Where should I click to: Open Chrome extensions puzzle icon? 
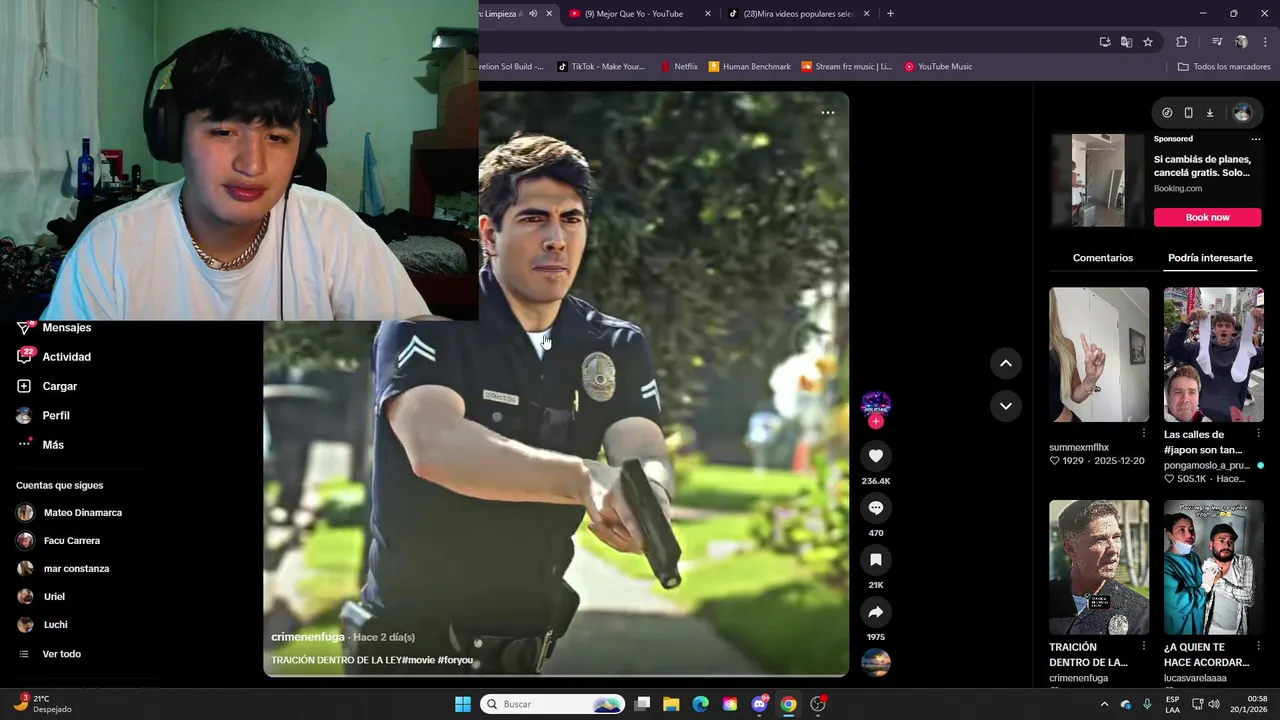(x=1182, y=42)
